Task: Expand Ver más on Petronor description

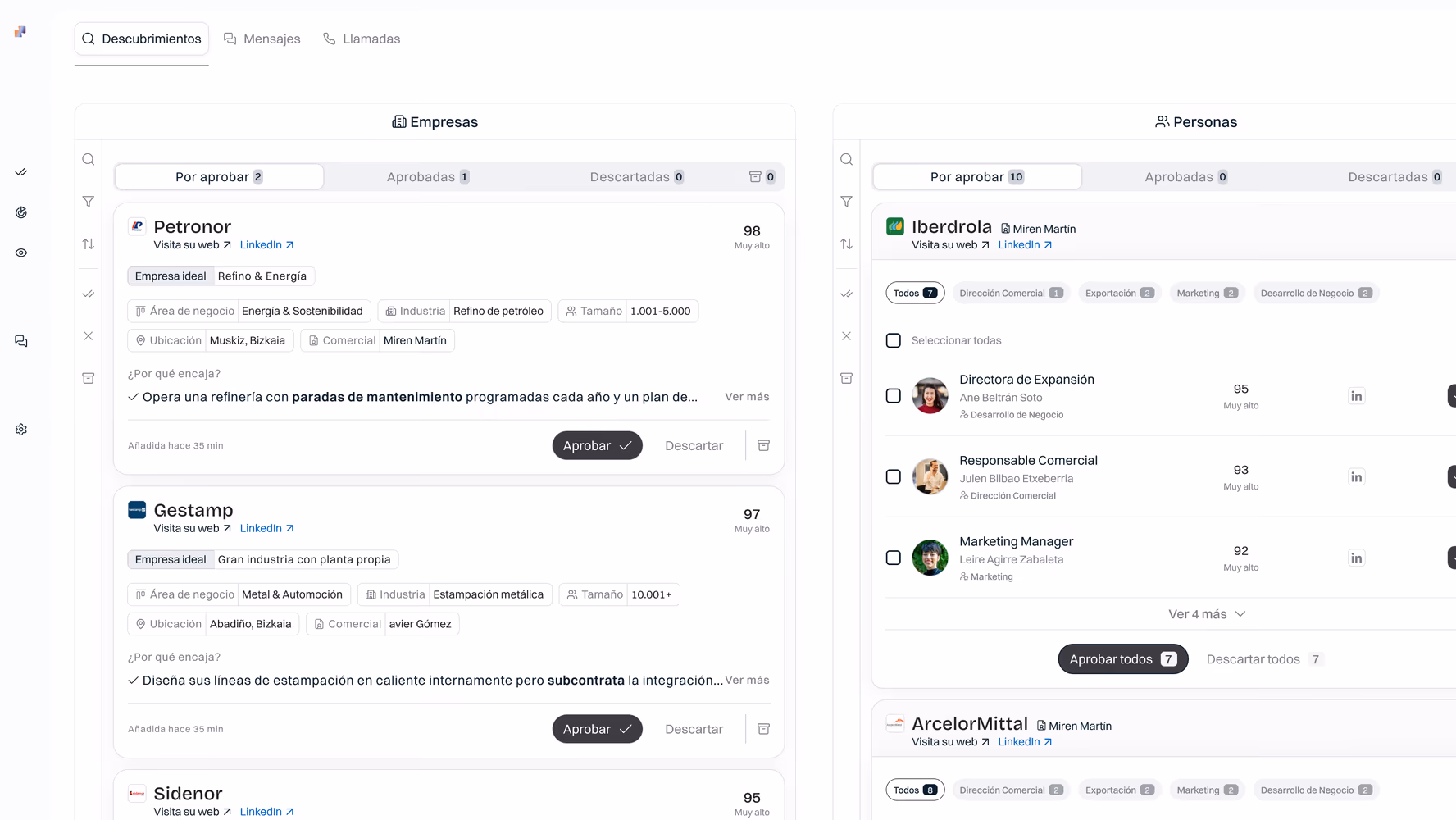Action: (x=747, y=397)
